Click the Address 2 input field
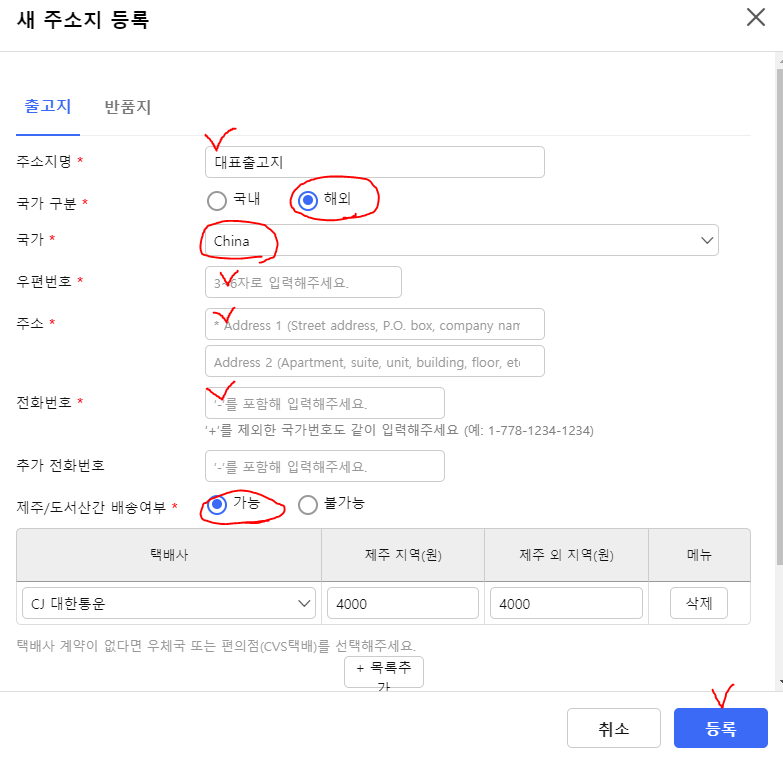Viewport: 783px width, 761px height. [x=375, y=361]
